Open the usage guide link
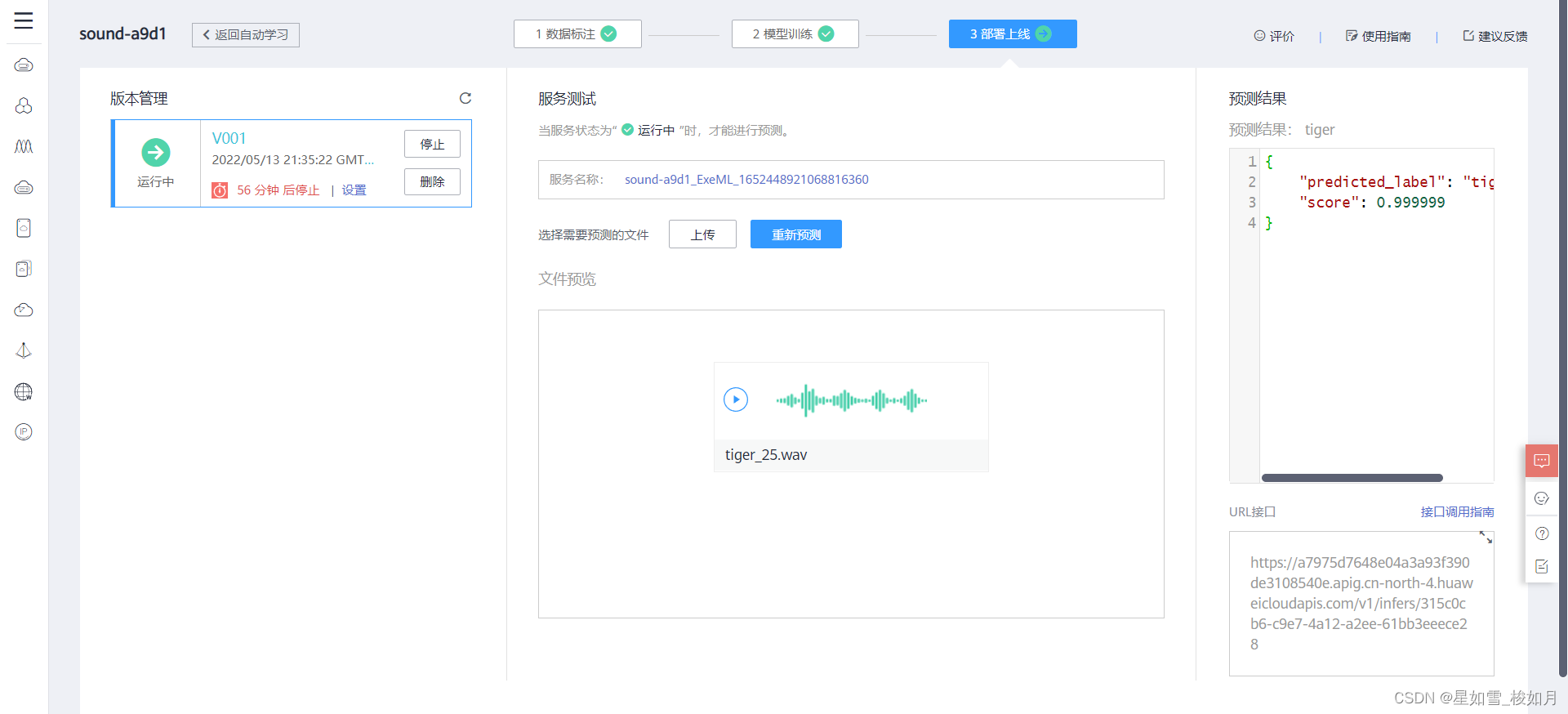Image resolution: width=1568 pixels, height=714 pixels. tap(1379, 36)
